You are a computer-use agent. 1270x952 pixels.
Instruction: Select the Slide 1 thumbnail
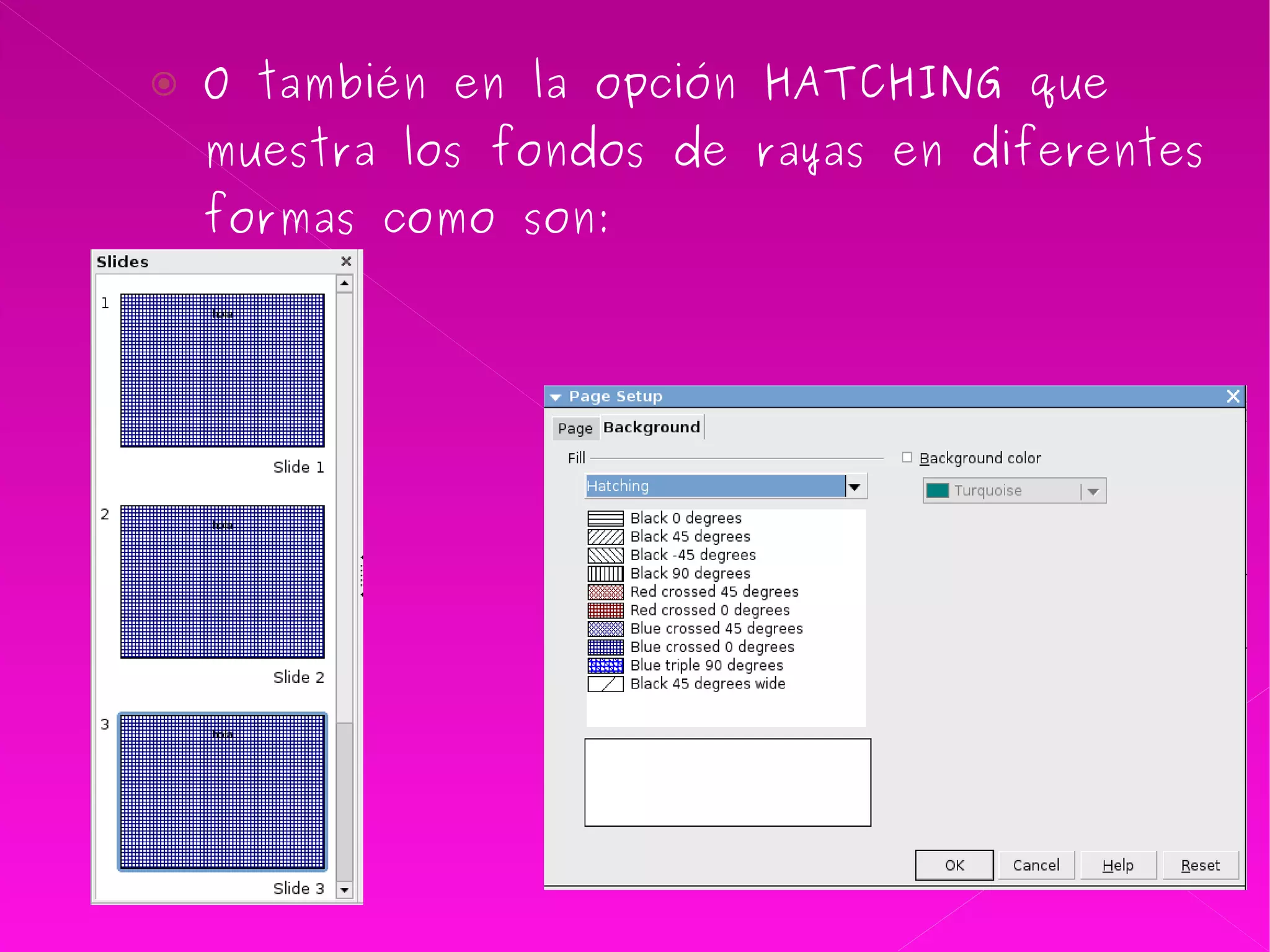click(x=222, y=370)
